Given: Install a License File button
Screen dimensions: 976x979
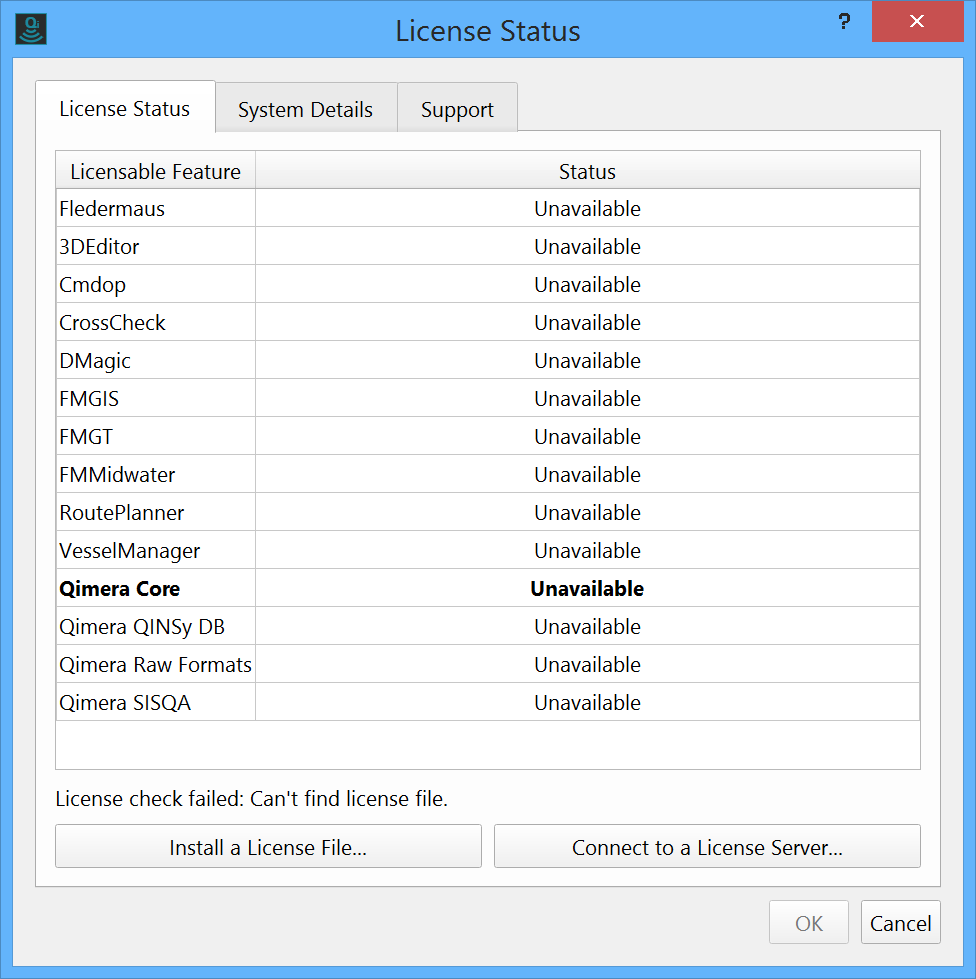Looking at the screenshot, I should (269, 847).
